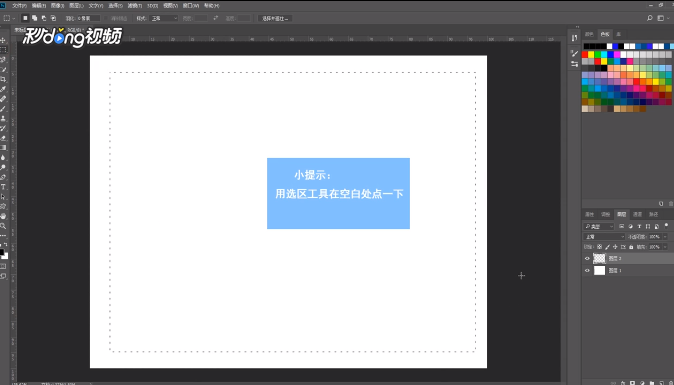The height and width of the screenshot is (385, 674).
Task: Select the Brush tool
Action: pos(3,109)
